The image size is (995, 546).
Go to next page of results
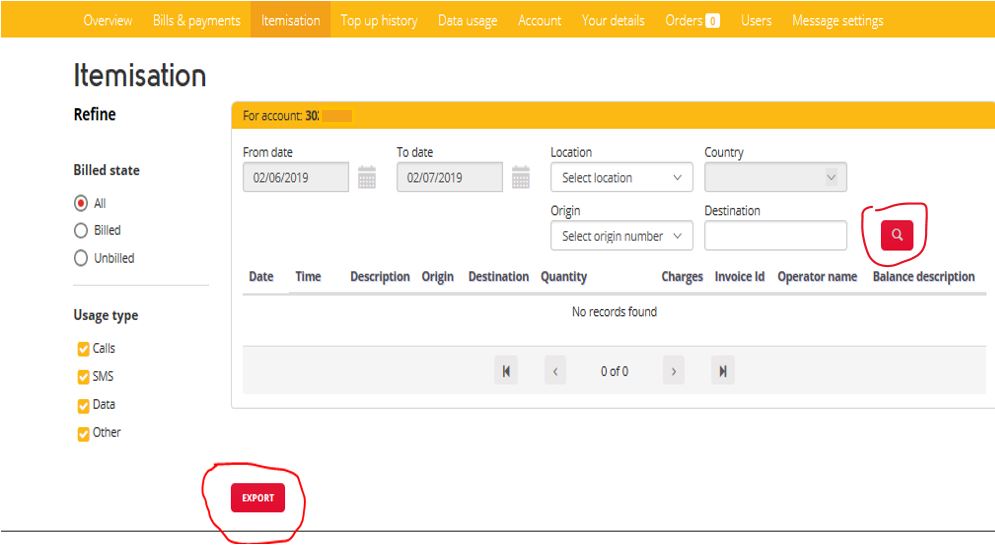coord(674,371)
